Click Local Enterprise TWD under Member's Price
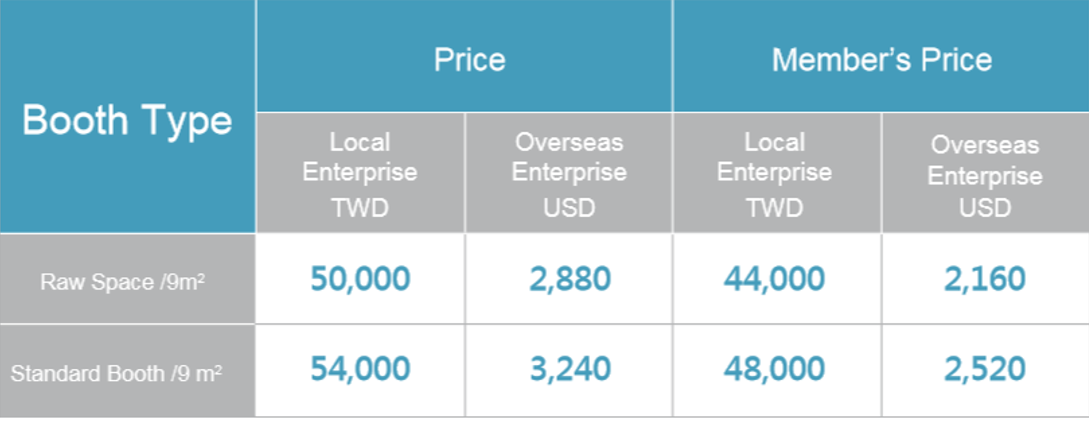1089x422 pixels. pyautogui.click(x=777, y=173)
